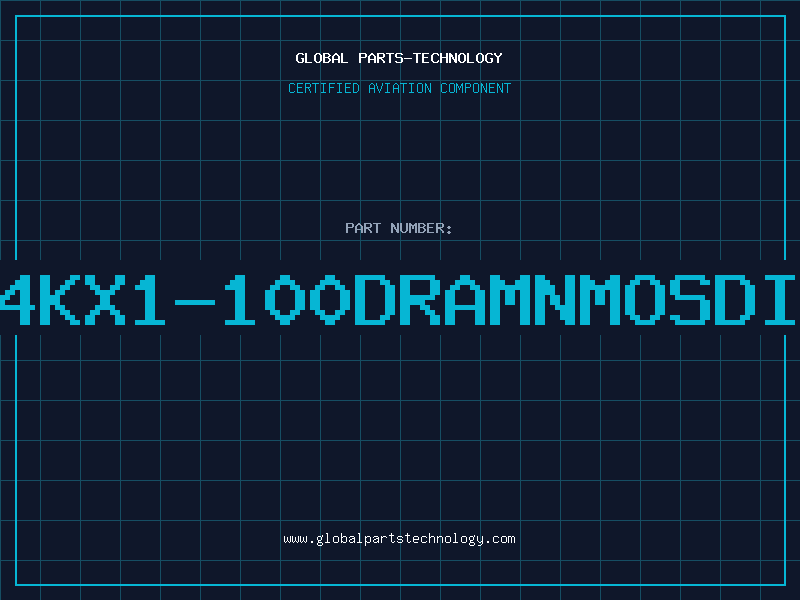Click the GLOBAL PARTS-TECHNOLOGY heading

click(399, 58)
